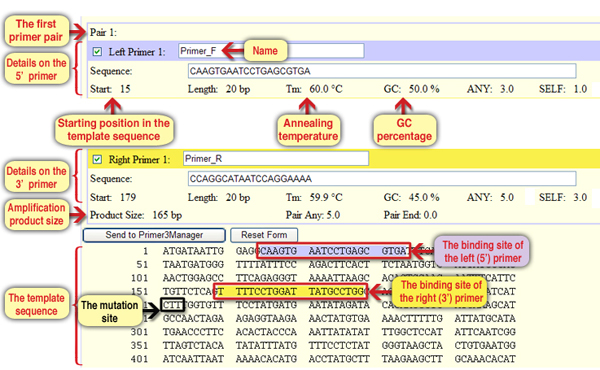The height and width of the screenshot is (370, 600).
Task: Click the Tm value 60.0 °C
Action: (326, 89)
